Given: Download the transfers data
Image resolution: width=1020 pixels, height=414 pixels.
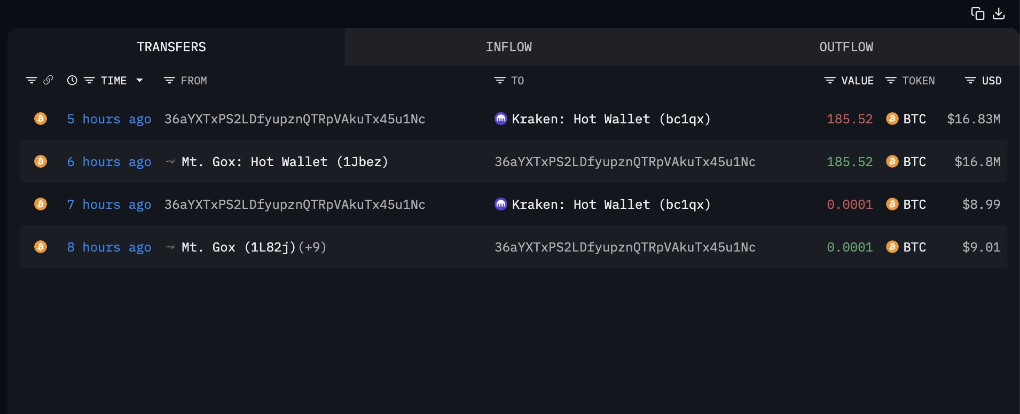Looking at the screenshot, I should tap(998, 13).
